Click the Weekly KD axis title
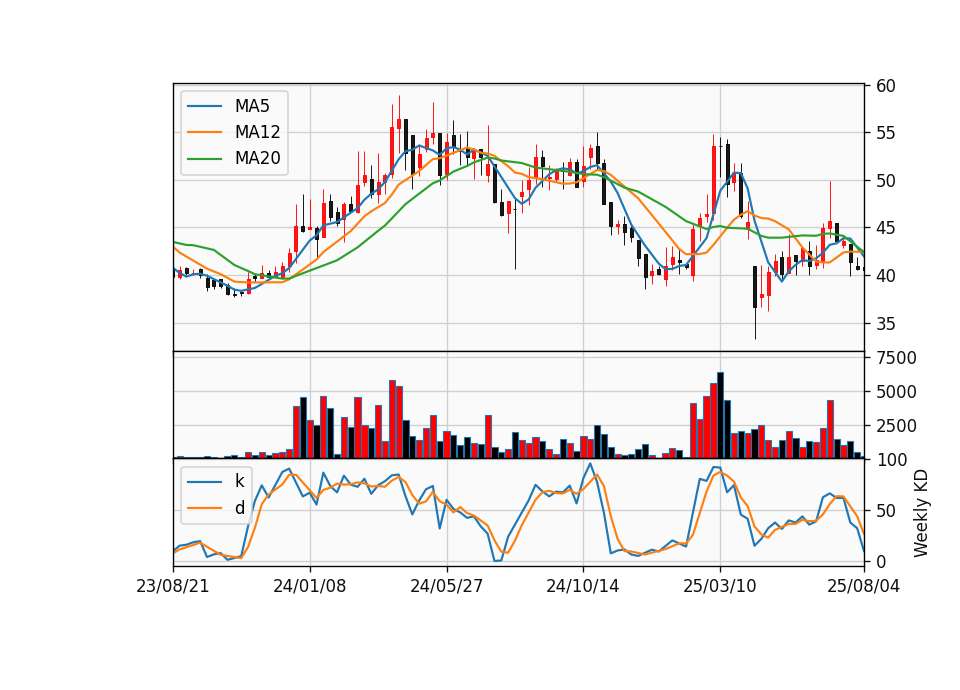The height and width of the screenshot is (690, 960). pos(921,514)
